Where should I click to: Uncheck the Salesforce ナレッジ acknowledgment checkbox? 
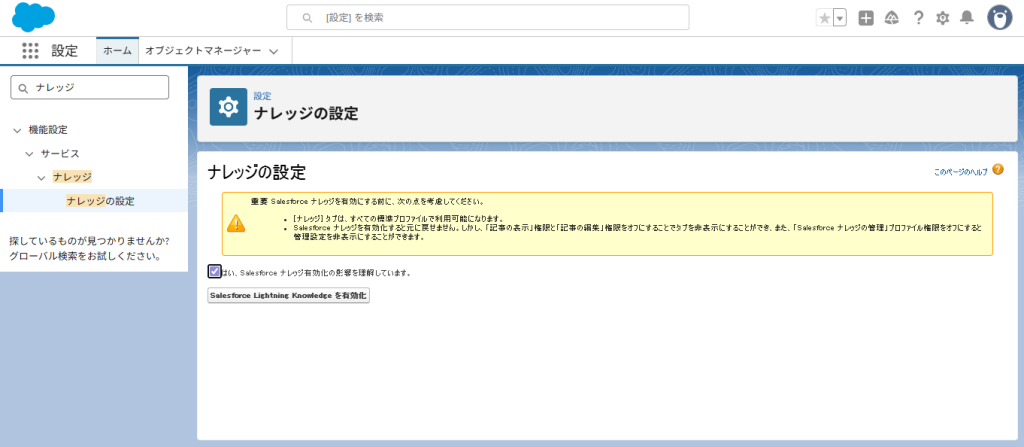pos(215,271)
